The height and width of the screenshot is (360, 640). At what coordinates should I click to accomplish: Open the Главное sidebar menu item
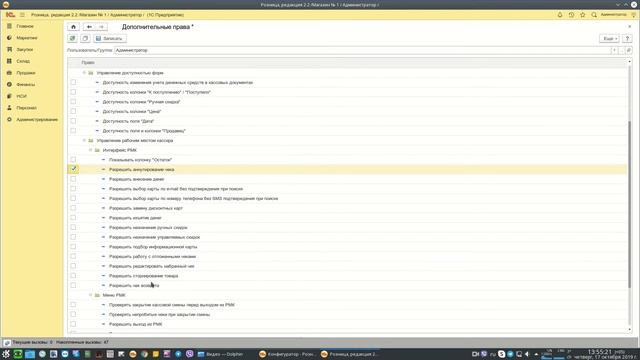point(25,26)
